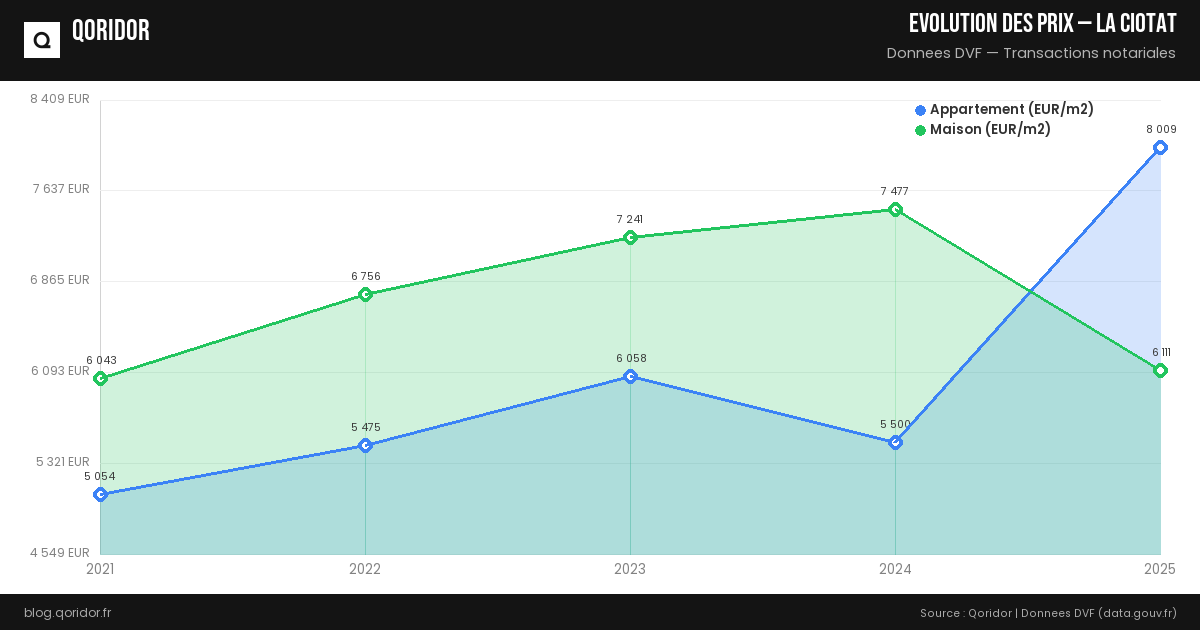The image size is (1200, 630).
Task: Select the 2024 Appartement point at 5 500
Action: (895, 442)
